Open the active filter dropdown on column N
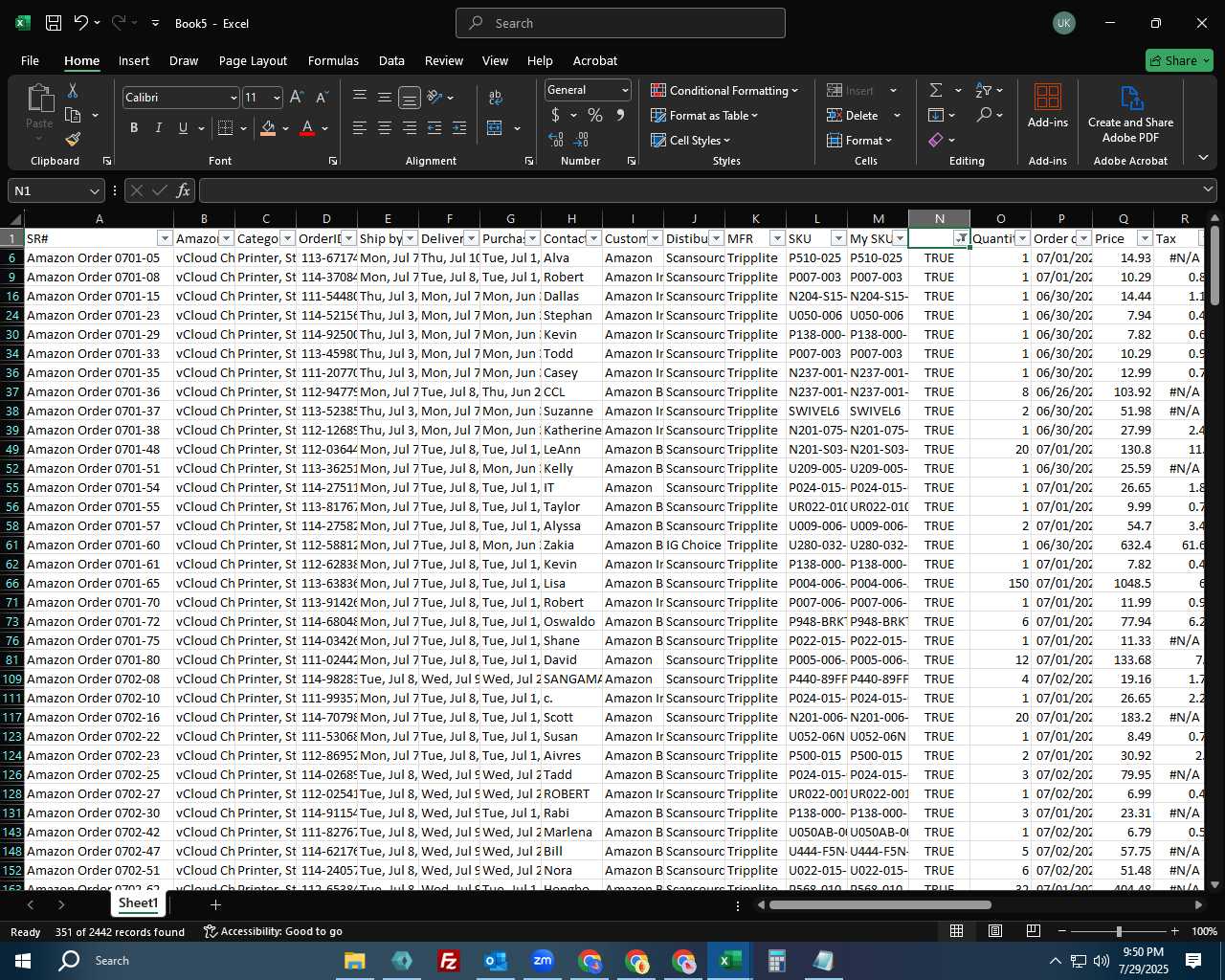The width and height of the screenshot is (1225, 980). (x=961, y=238)
